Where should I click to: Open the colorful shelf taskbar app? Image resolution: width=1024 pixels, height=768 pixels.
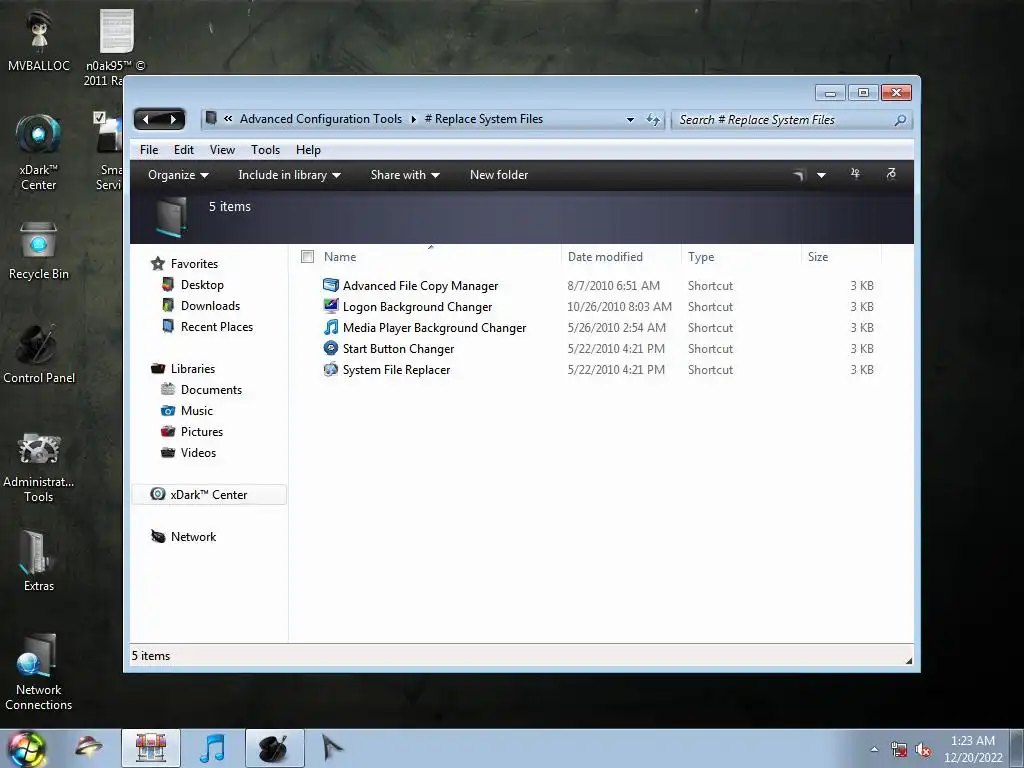[151, 748]
